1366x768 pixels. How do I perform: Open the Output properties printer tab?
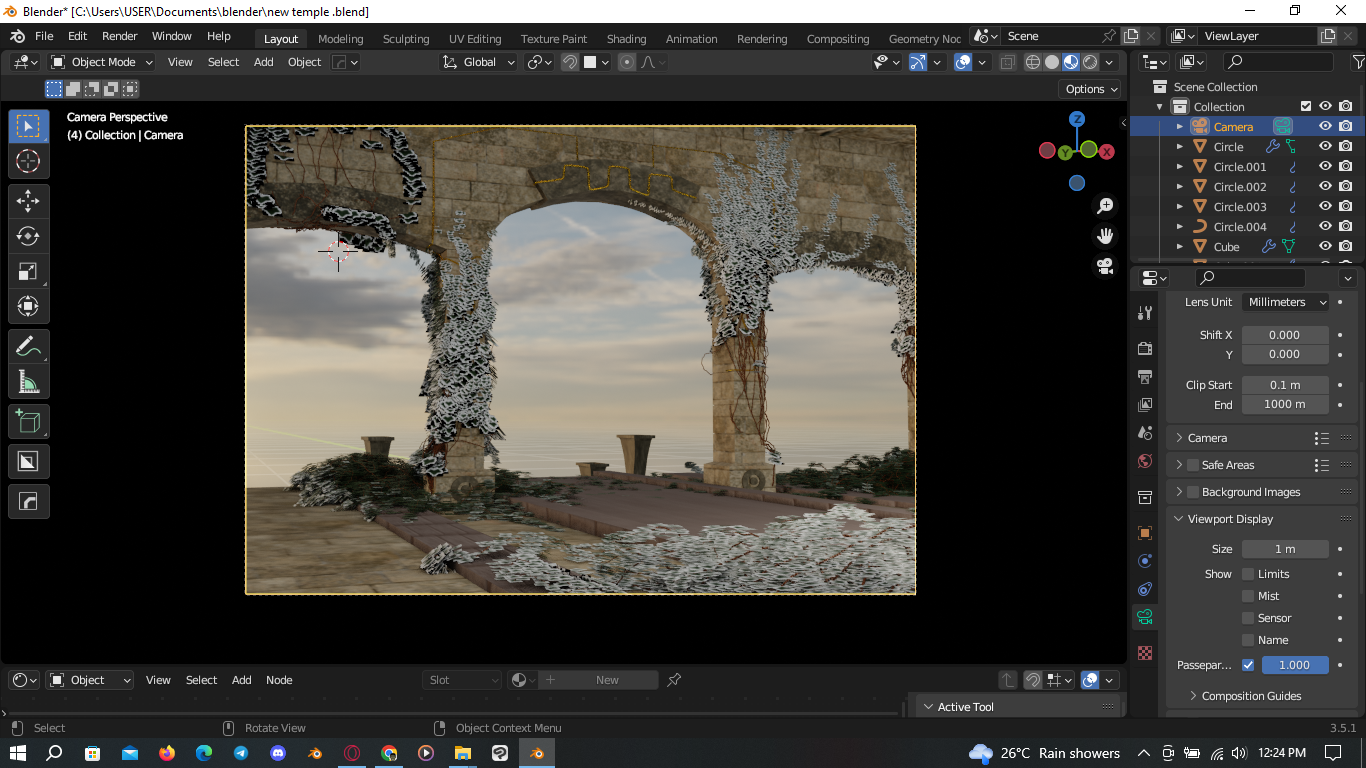[x=1145, y=376]
